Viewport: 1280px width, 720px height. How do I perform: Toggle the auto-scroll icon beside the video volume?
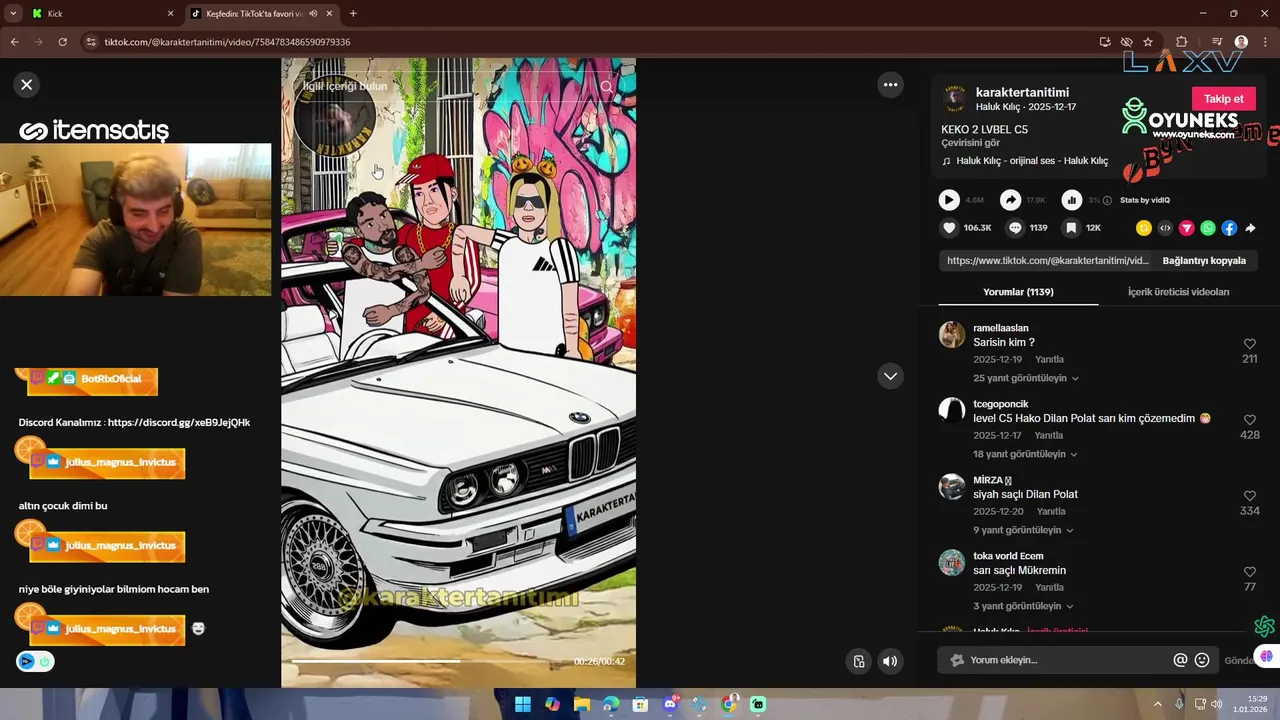tap(858, 661)
